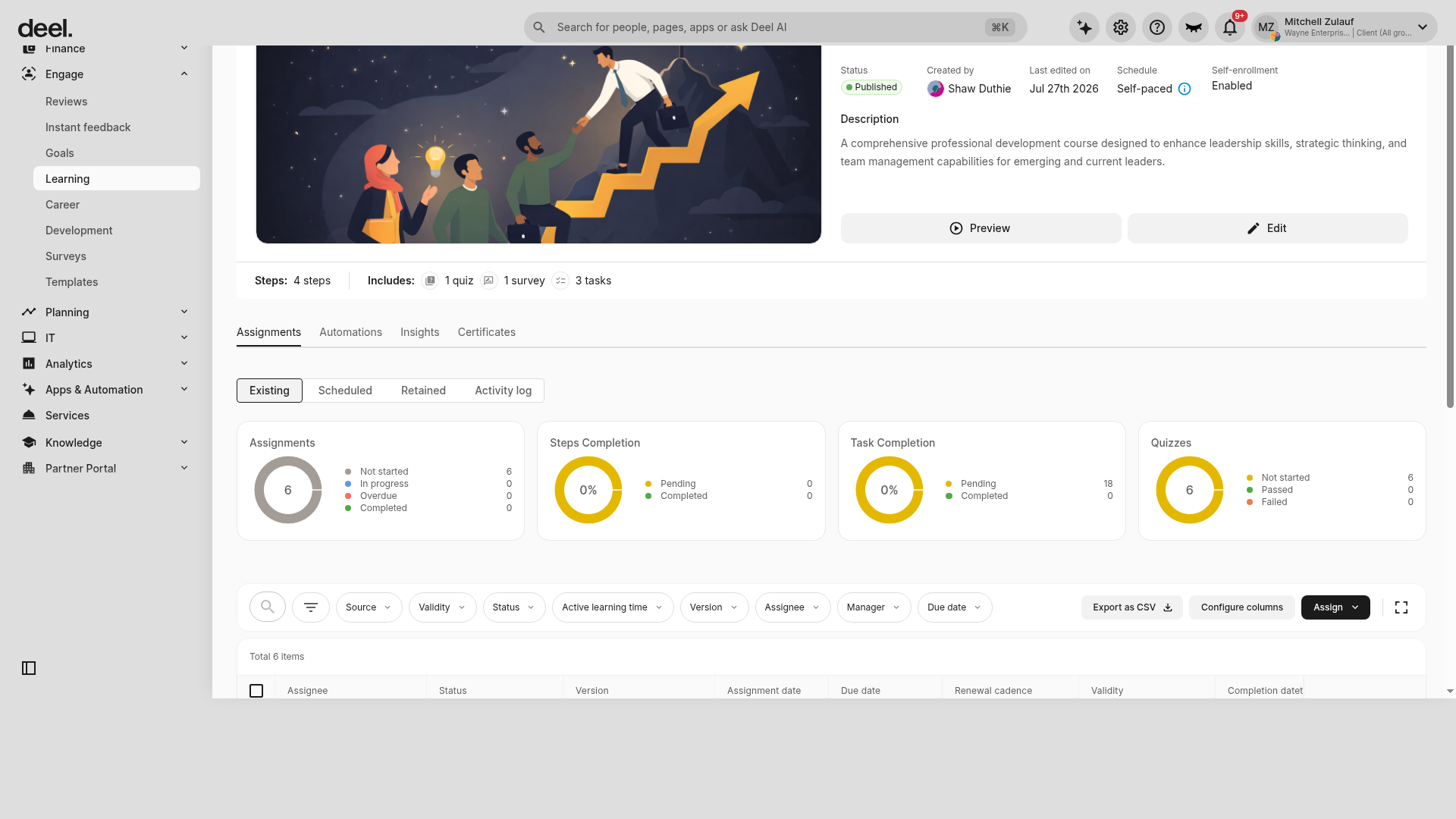Click the tasks icon beside 3 tasks
Viewport: 1456px width, 819px height.
[560, 281]
